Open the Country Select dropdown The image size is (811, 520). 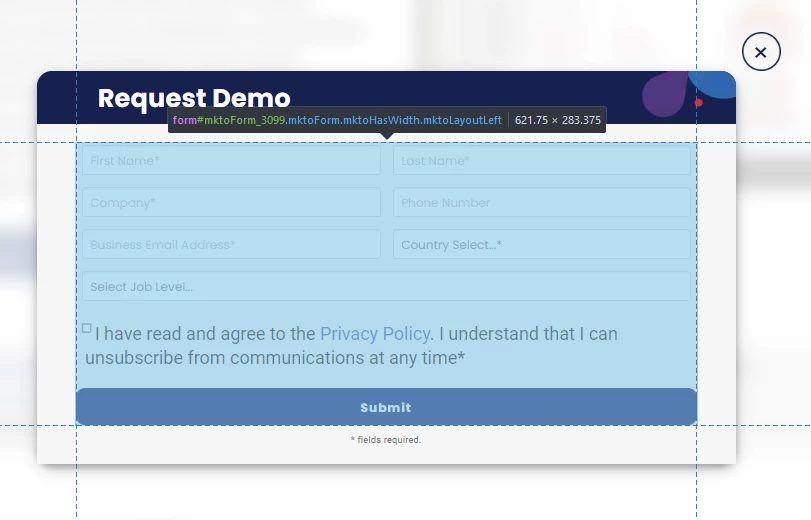(x=542, y=244)
